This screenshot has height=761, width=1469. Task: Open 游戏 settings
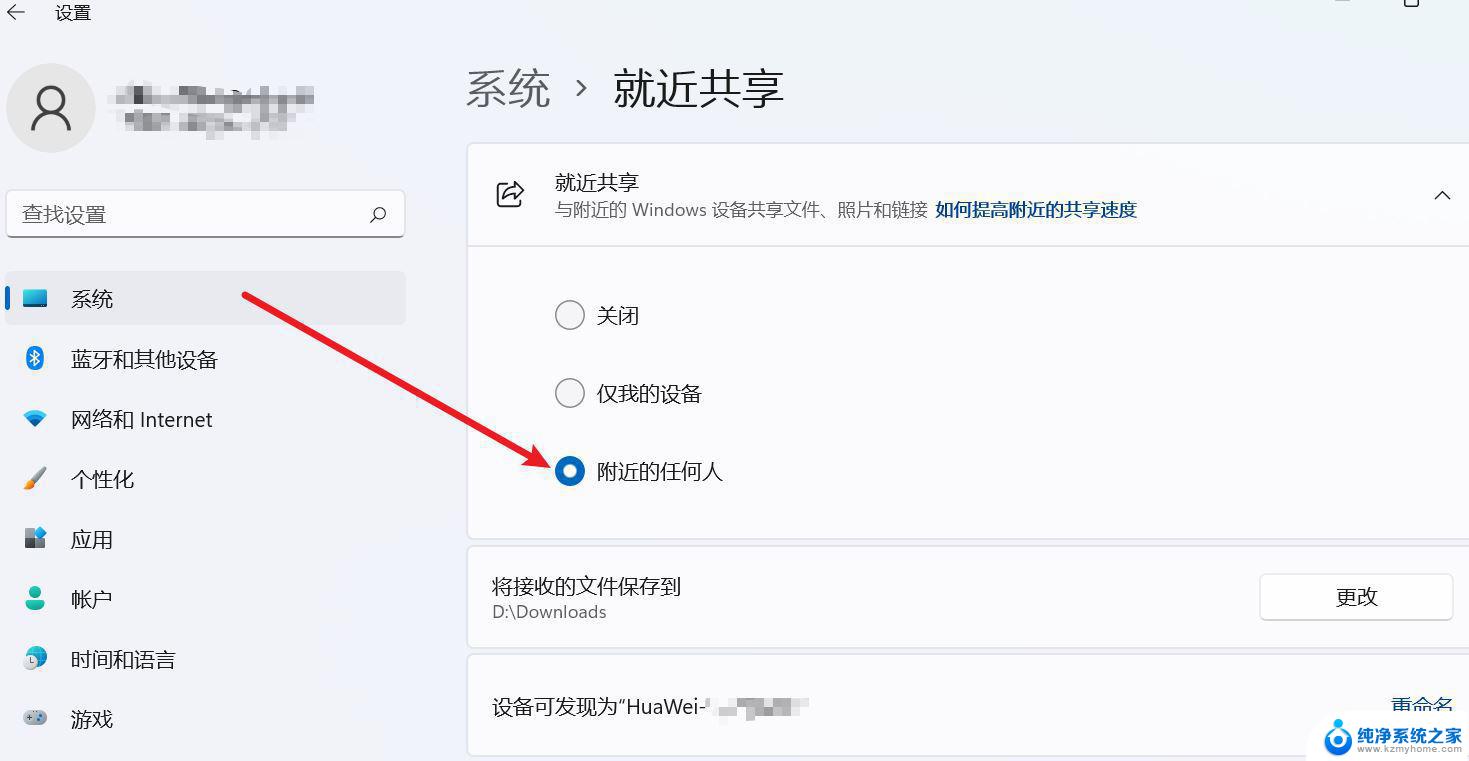[205, 718]
